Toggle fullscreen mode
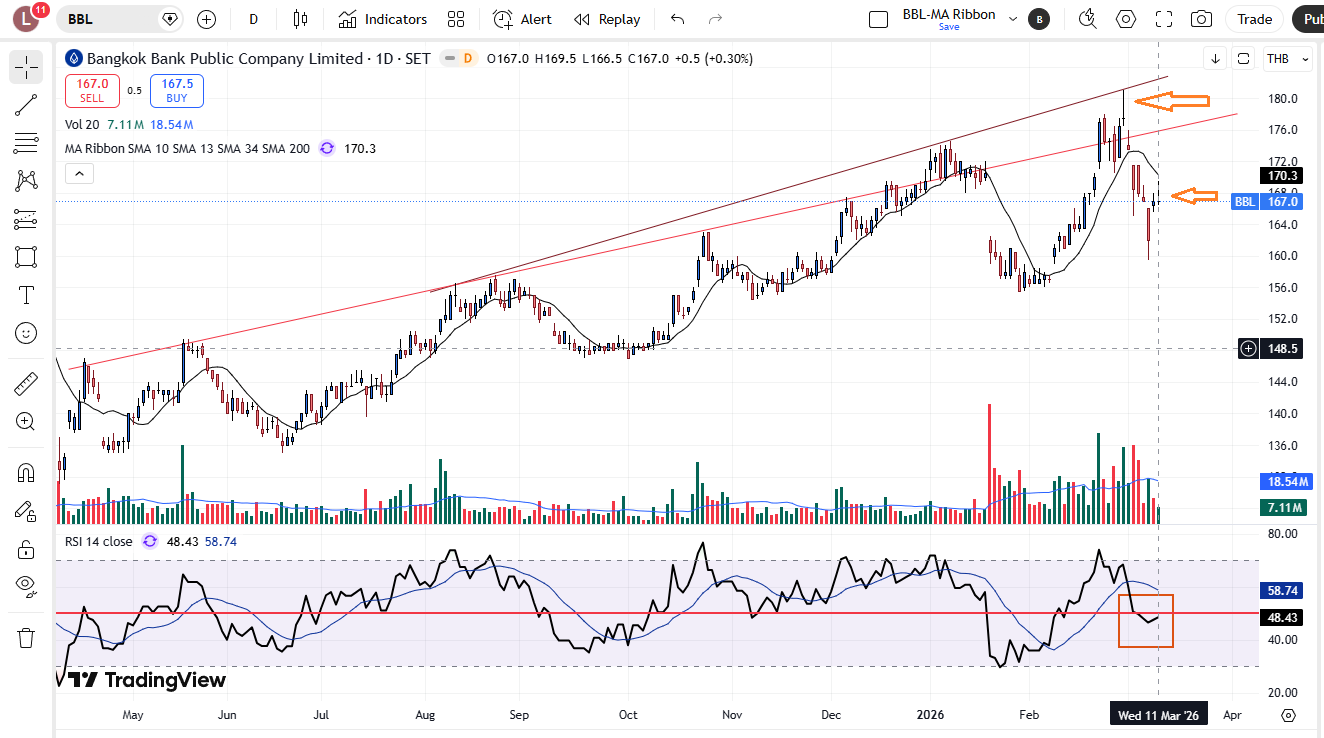This screenshot has height=738, width=1324. coord(1163,19)
